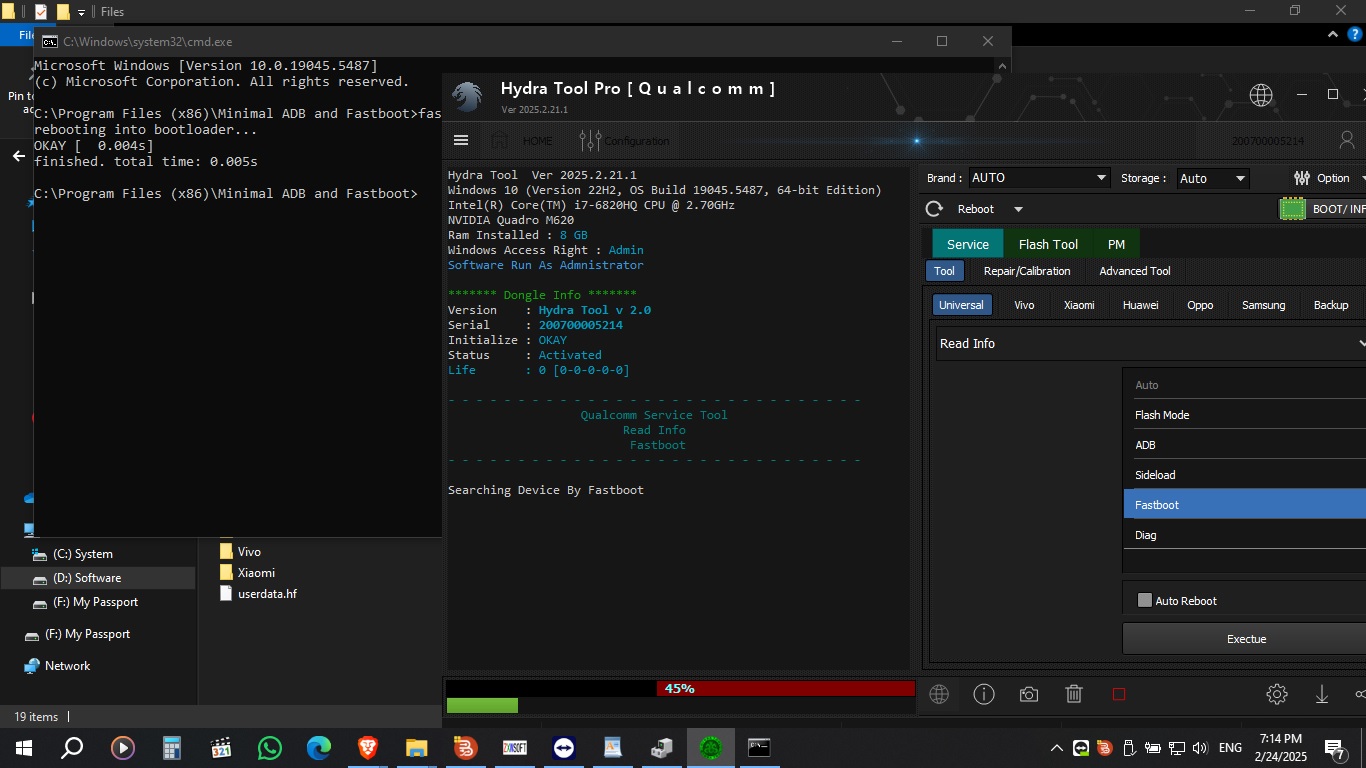Screen dimensions: 1366x768
Task: Click the info icon in bottom toolbar
Action: (984, 694)
